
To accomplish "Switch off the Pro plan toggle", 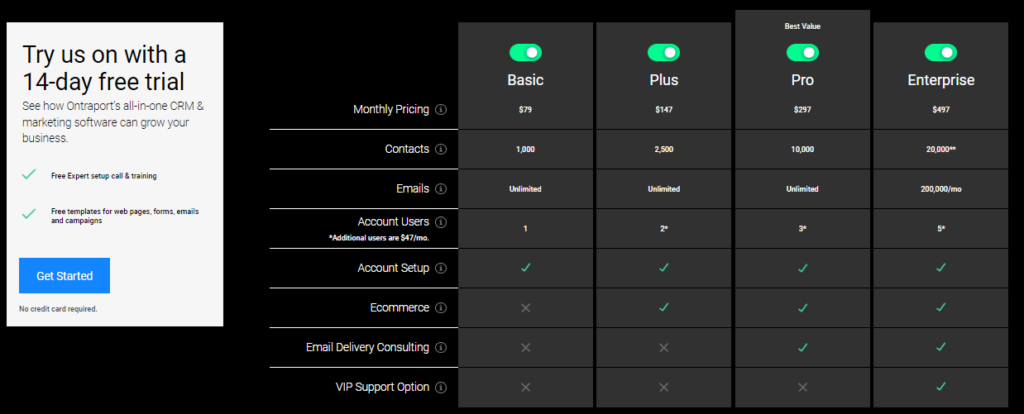I will (x=802, y=52).
